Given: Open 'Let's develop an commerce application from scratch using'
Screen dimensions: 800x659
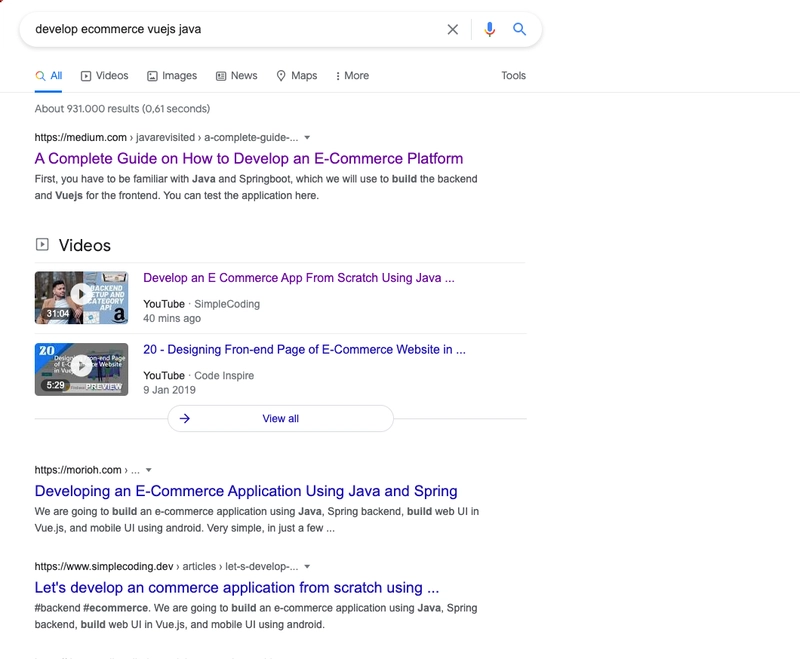Looking at the screenshot, I should tap(237, 588).
